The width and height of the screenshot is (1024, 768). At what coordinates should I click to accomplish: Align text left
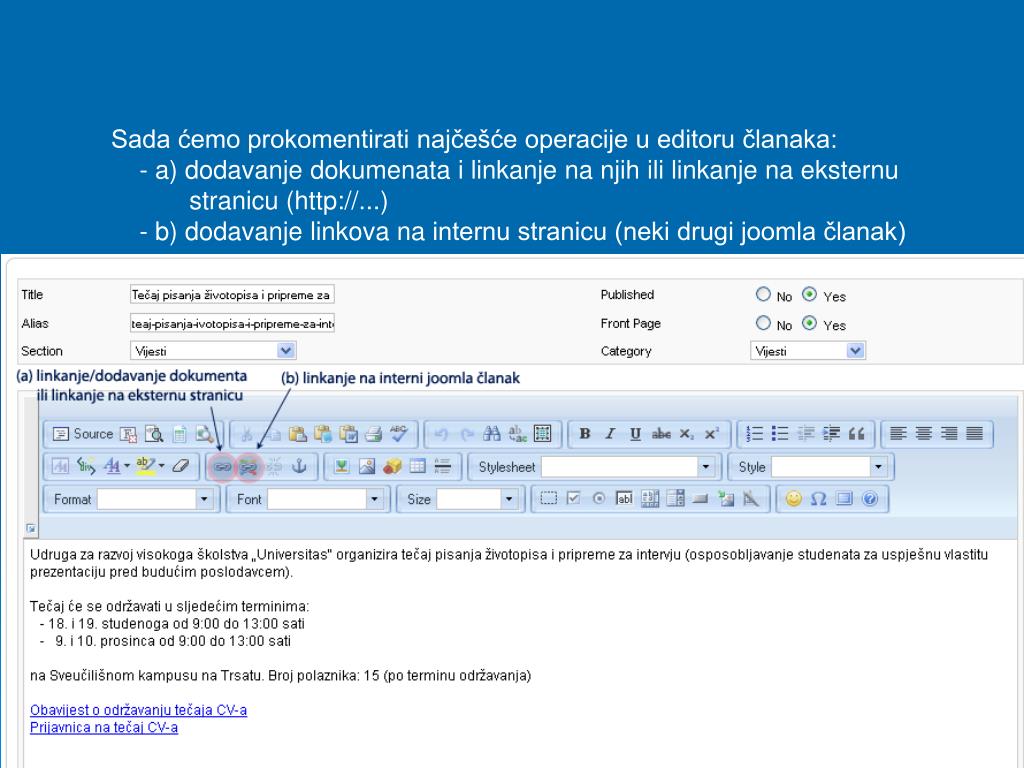tap(899, 434)
